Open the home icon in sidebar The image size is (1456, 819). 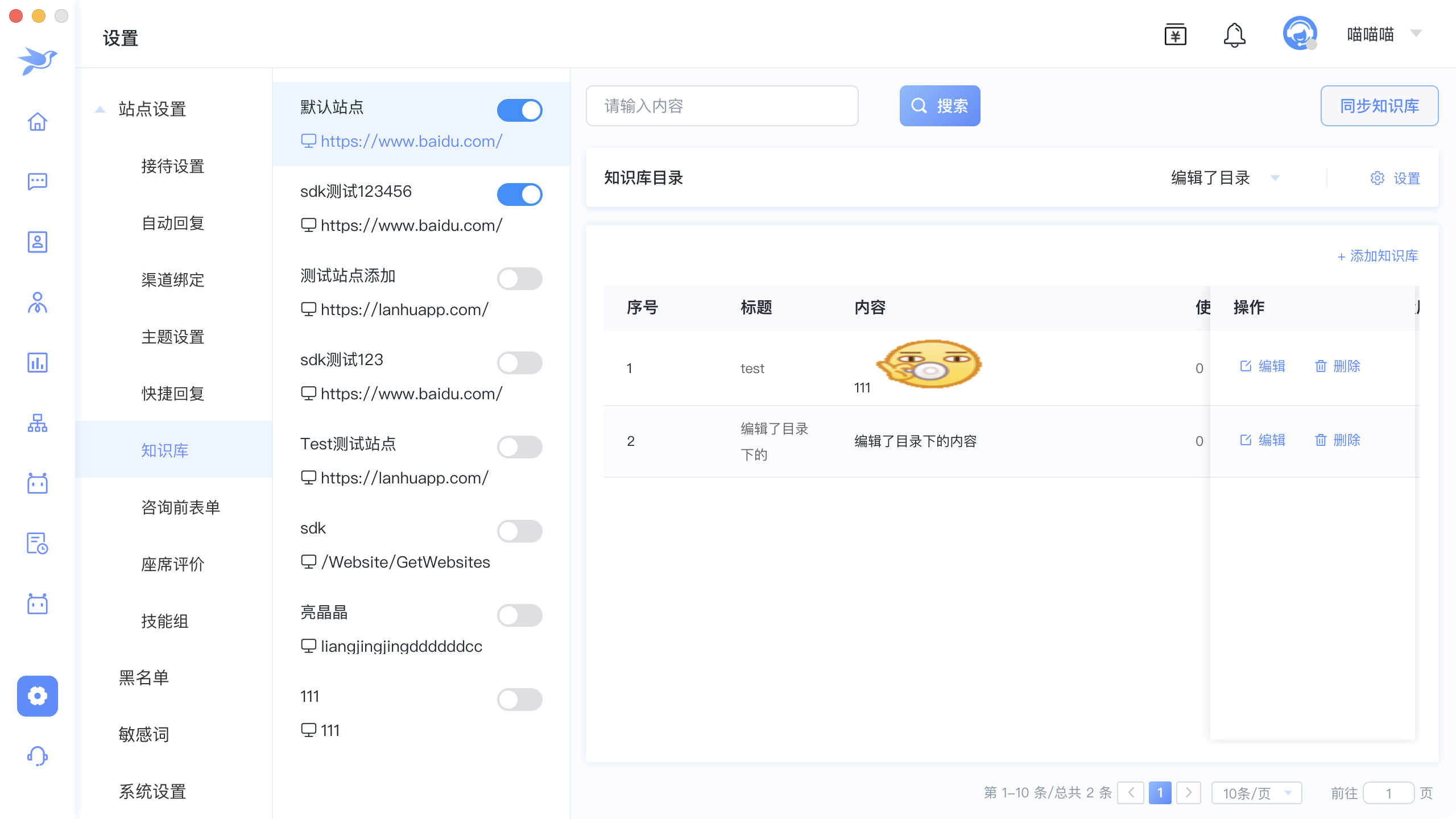point(38,122)
